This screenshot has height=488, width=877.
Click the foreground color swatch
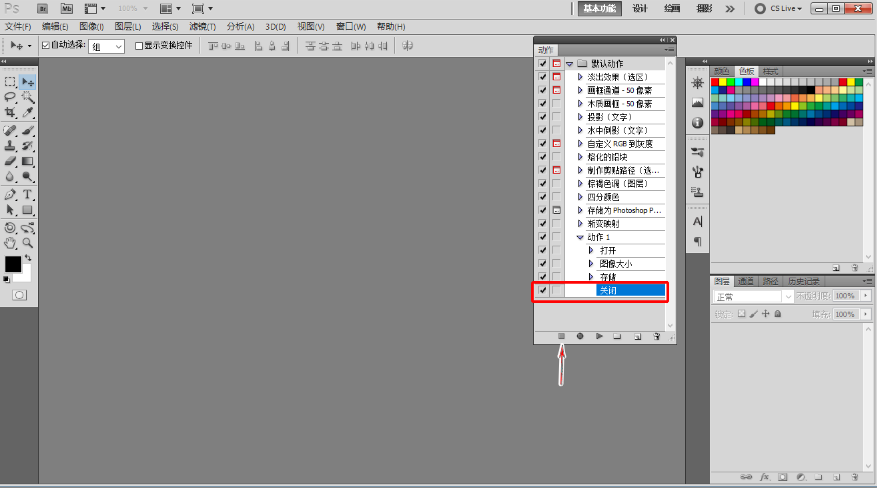(12, 264)
